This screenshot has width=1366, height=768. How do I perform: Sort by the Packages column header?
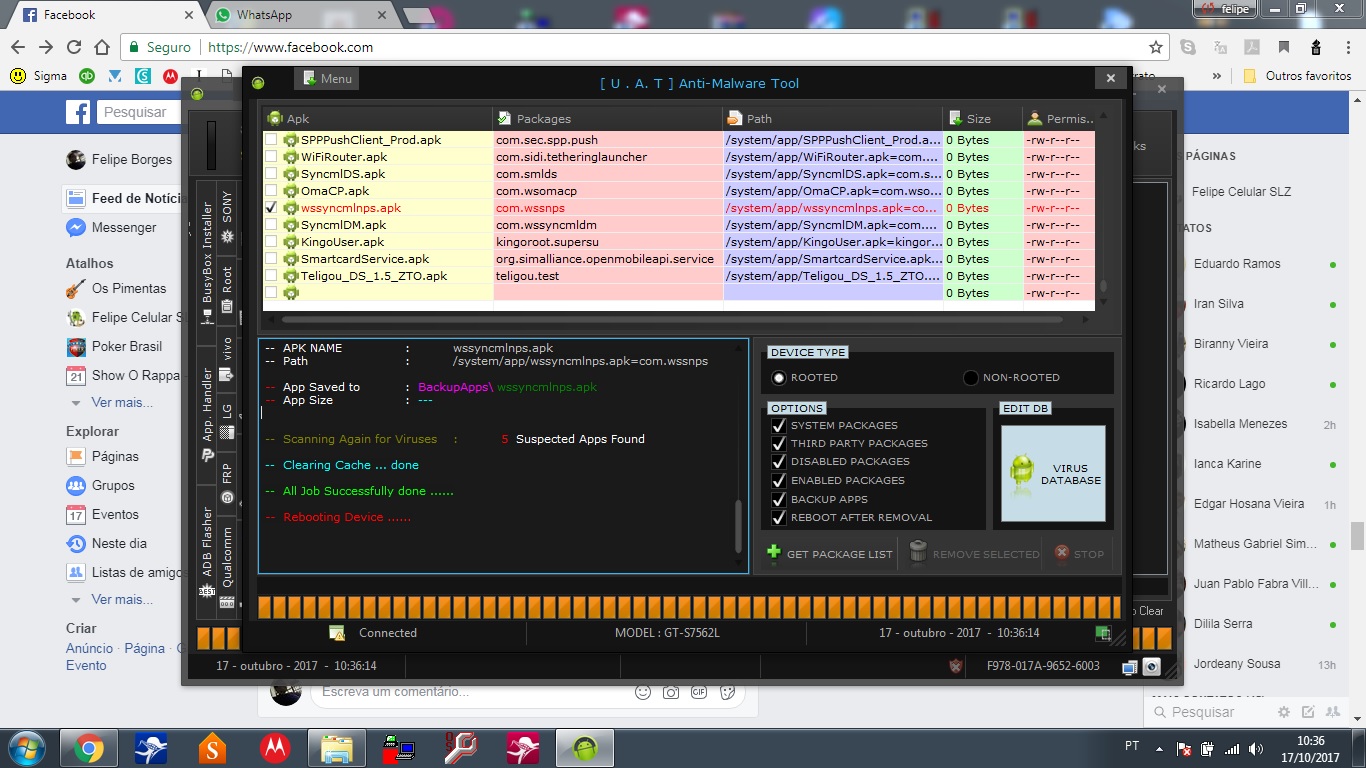(x=608, y=118)
